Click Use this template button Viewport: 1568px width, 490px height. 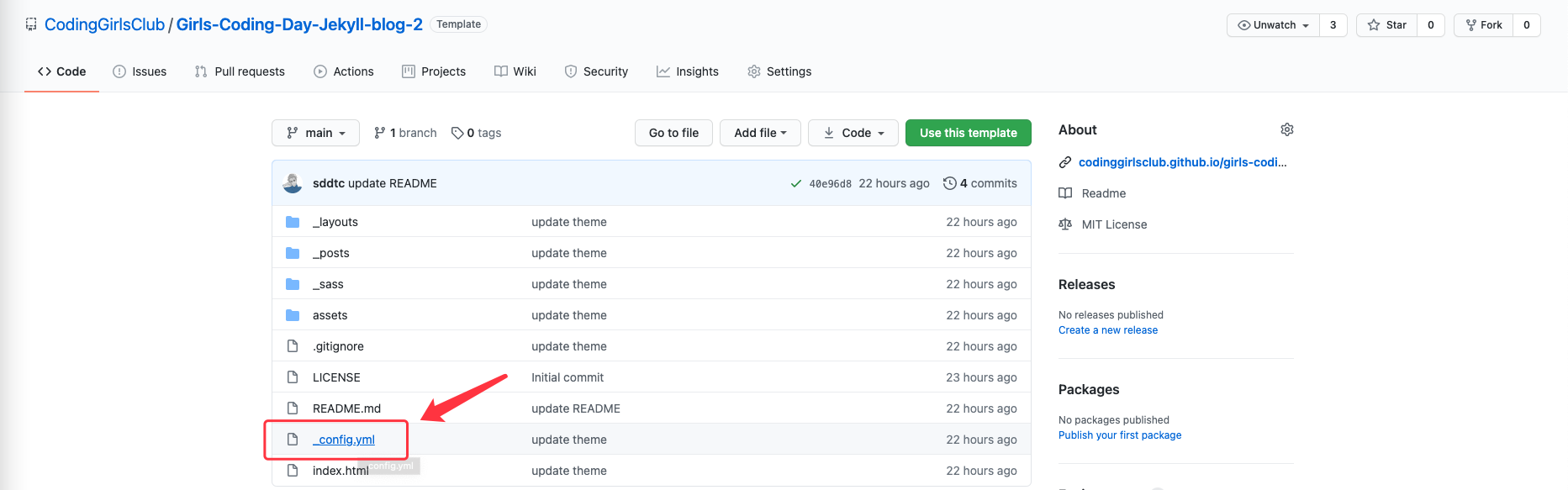click(969, 133)
